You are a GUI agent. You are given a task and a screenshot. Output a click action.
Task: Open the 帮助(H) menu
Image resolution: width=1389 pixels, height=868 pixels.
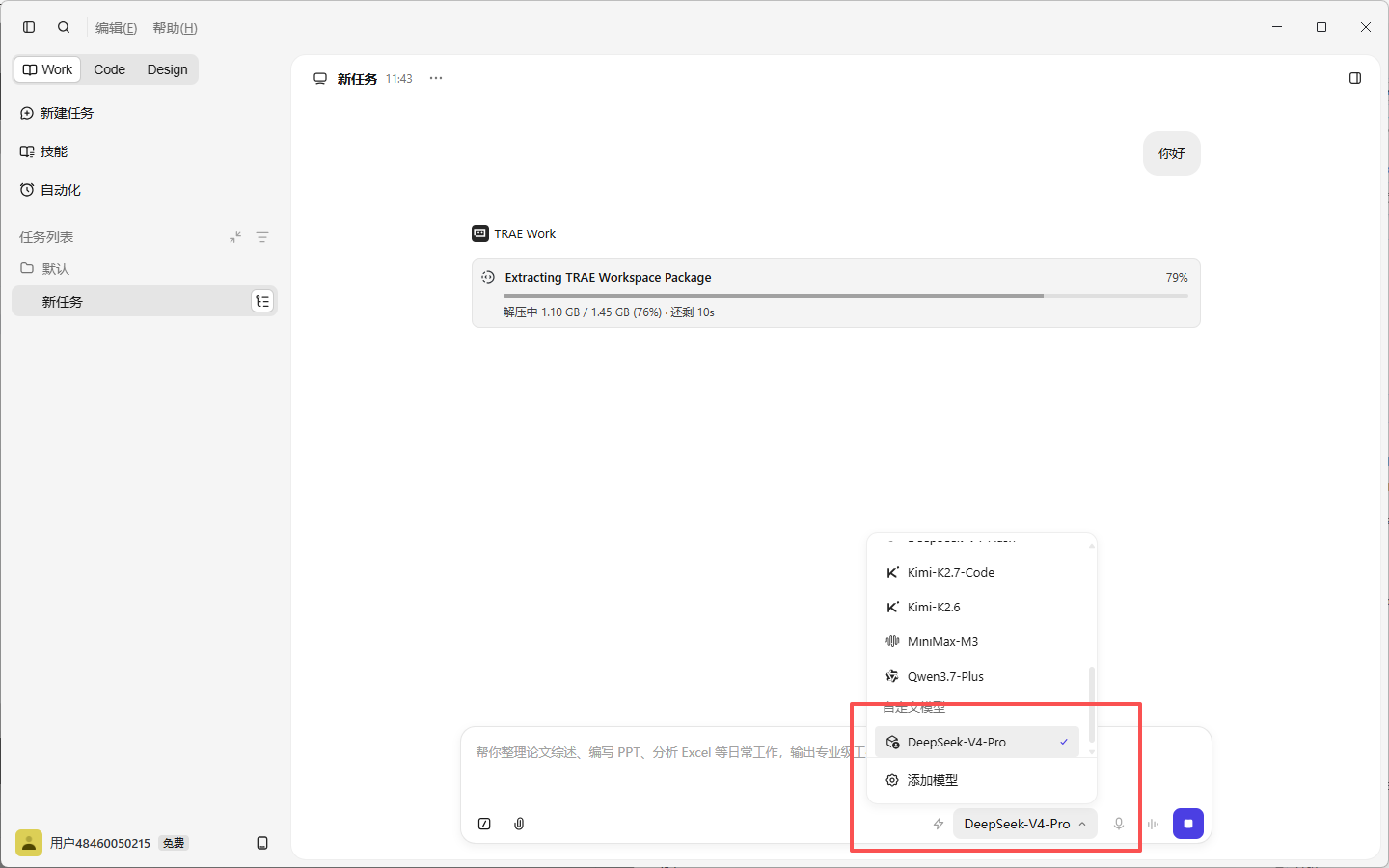click(175, 28)
